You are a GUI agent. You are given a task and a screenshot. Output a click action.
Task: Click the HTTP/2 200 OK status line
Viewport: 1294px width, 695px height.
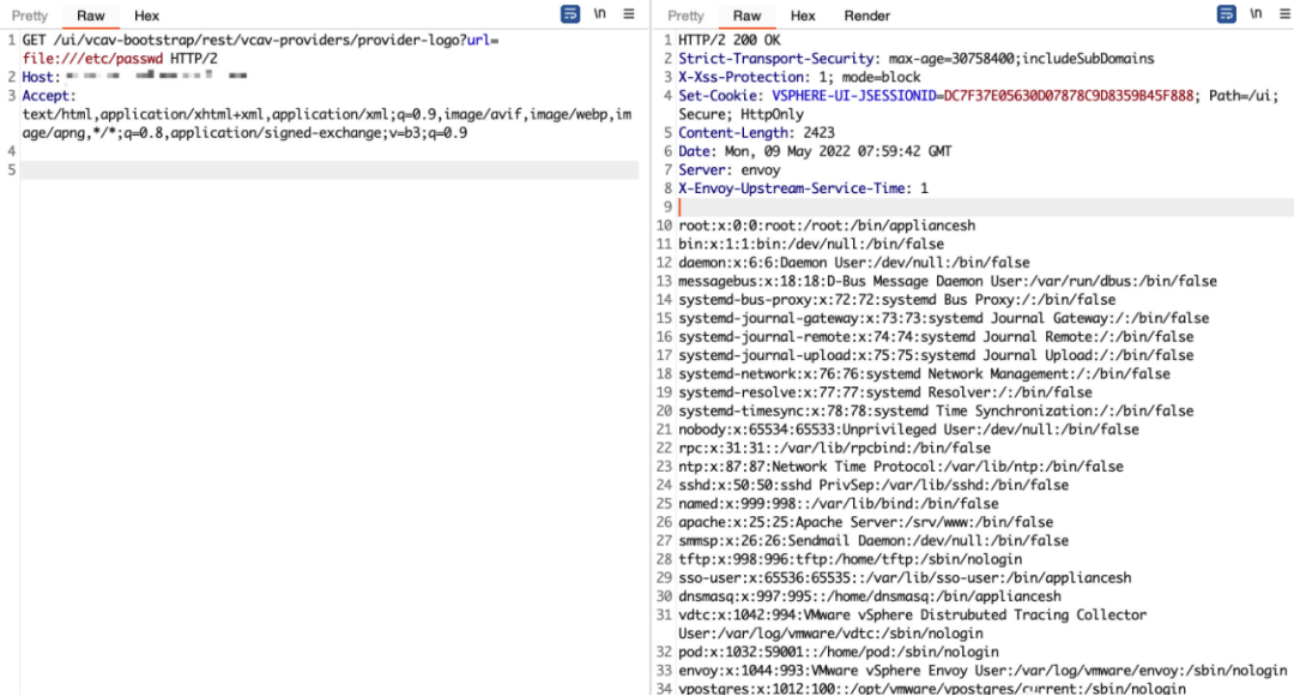(x=728, y=40)
